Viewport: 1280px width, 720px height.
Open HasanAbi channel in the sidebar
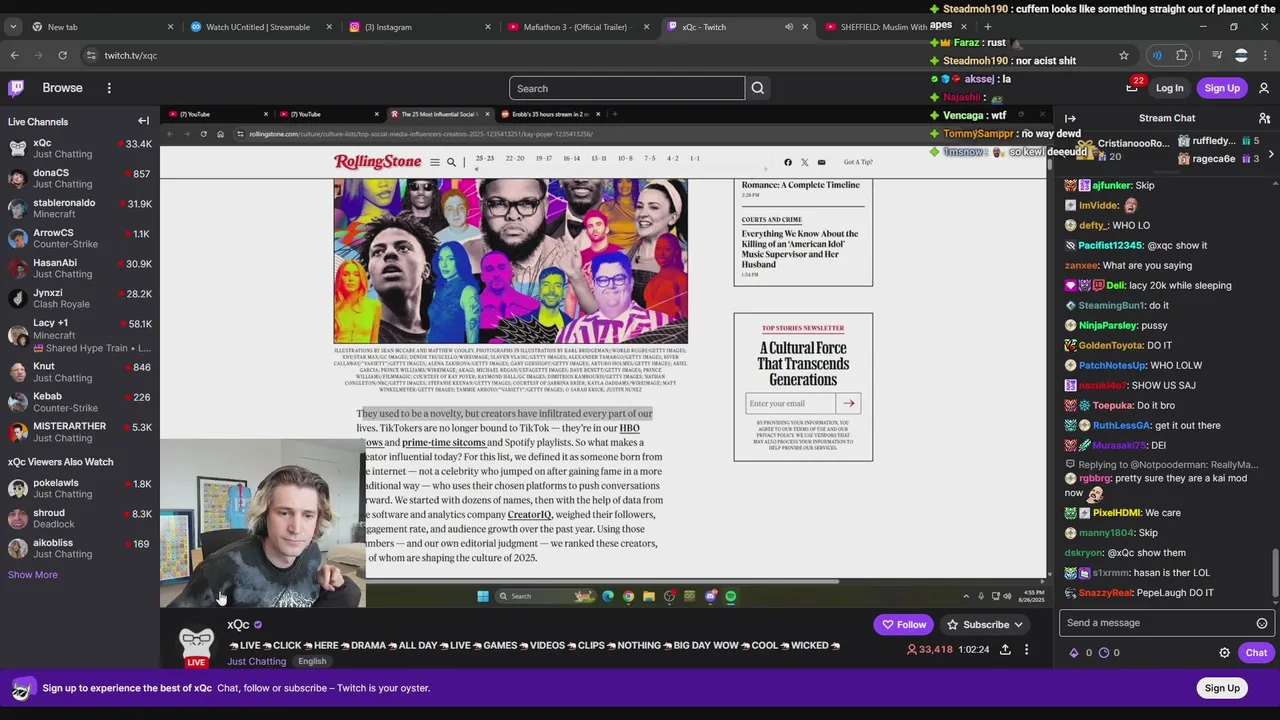(80, 268)
